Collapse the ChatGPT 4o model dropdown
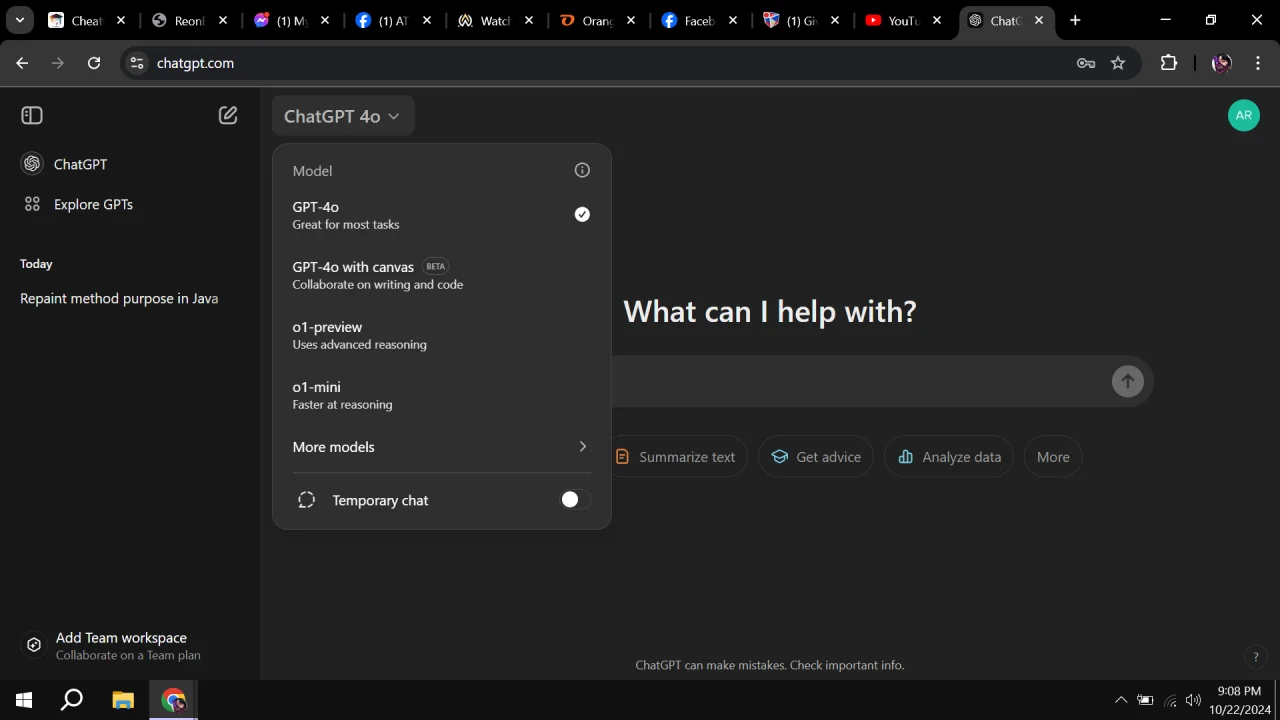Screen dimensions: 1280x720 coord(342,116)
